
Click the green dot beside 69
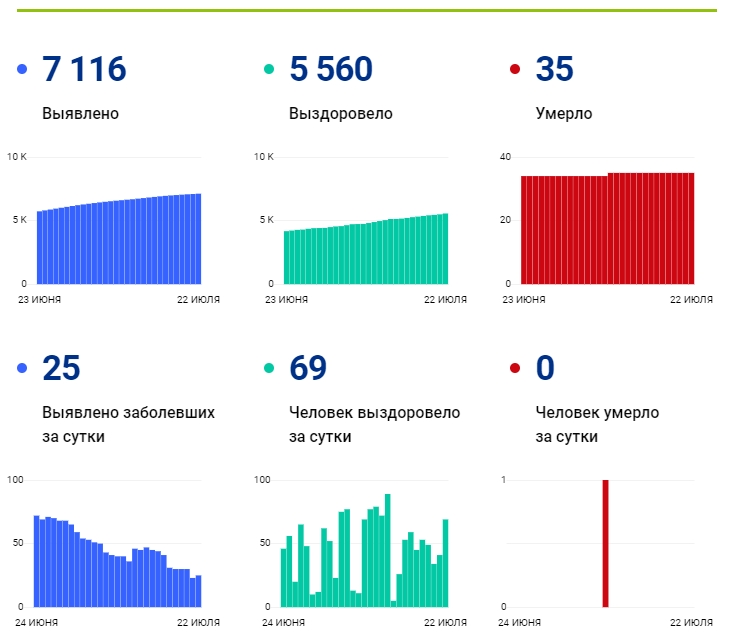269,369
